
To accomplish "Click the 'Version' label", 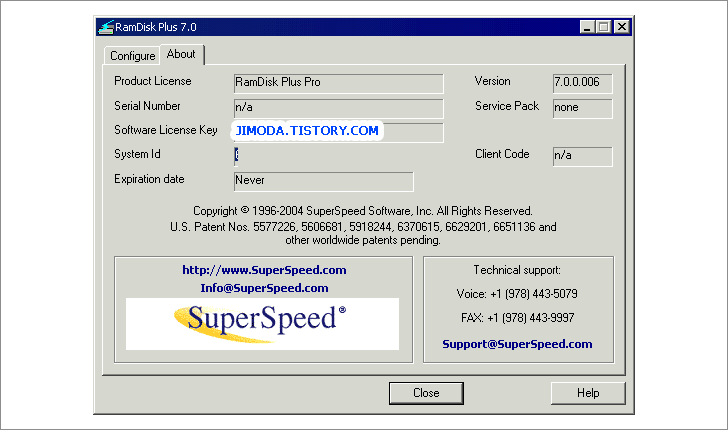I will [492, 81].
